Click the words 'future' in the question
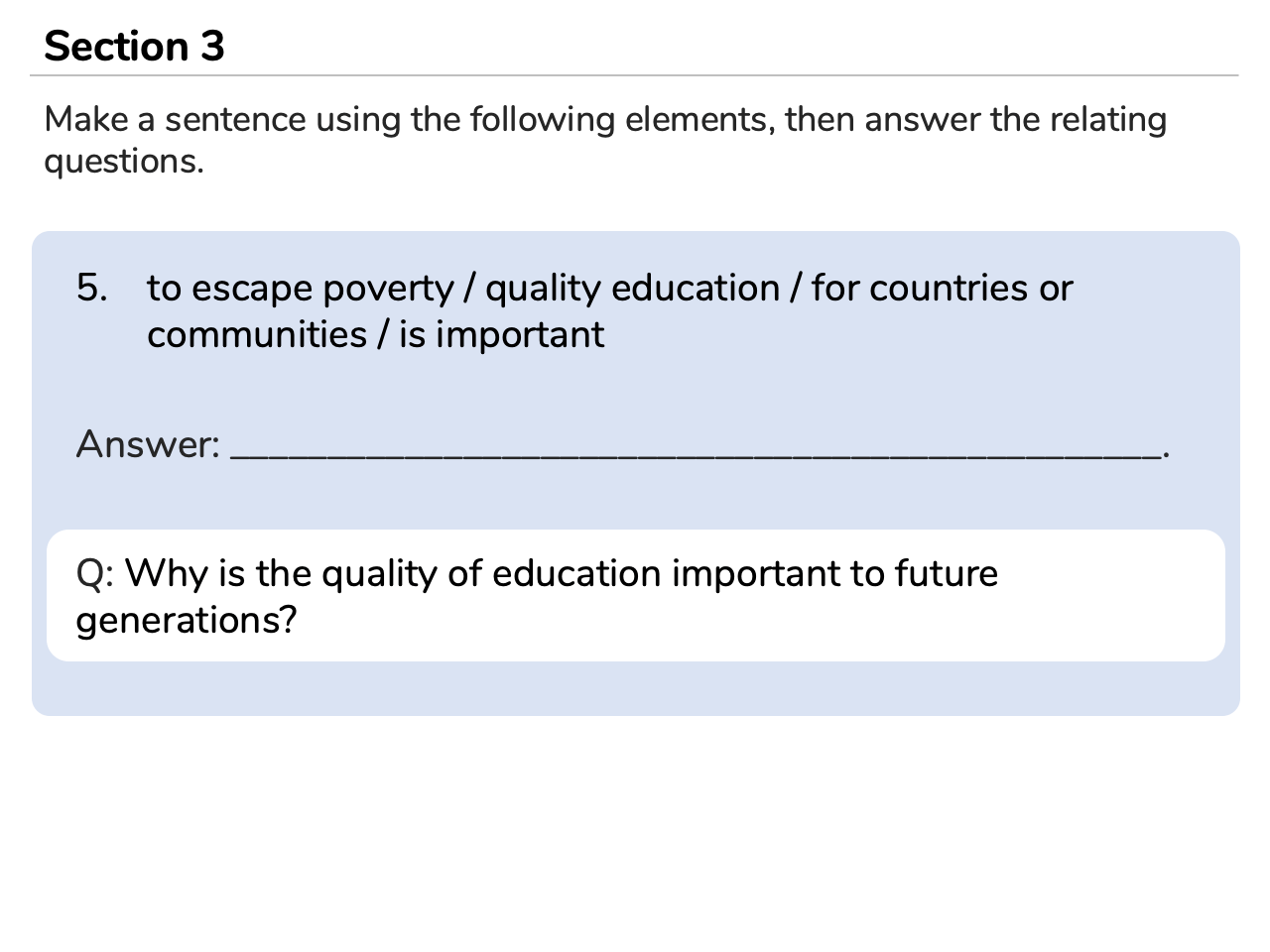1270x952 pixels. 946,574
